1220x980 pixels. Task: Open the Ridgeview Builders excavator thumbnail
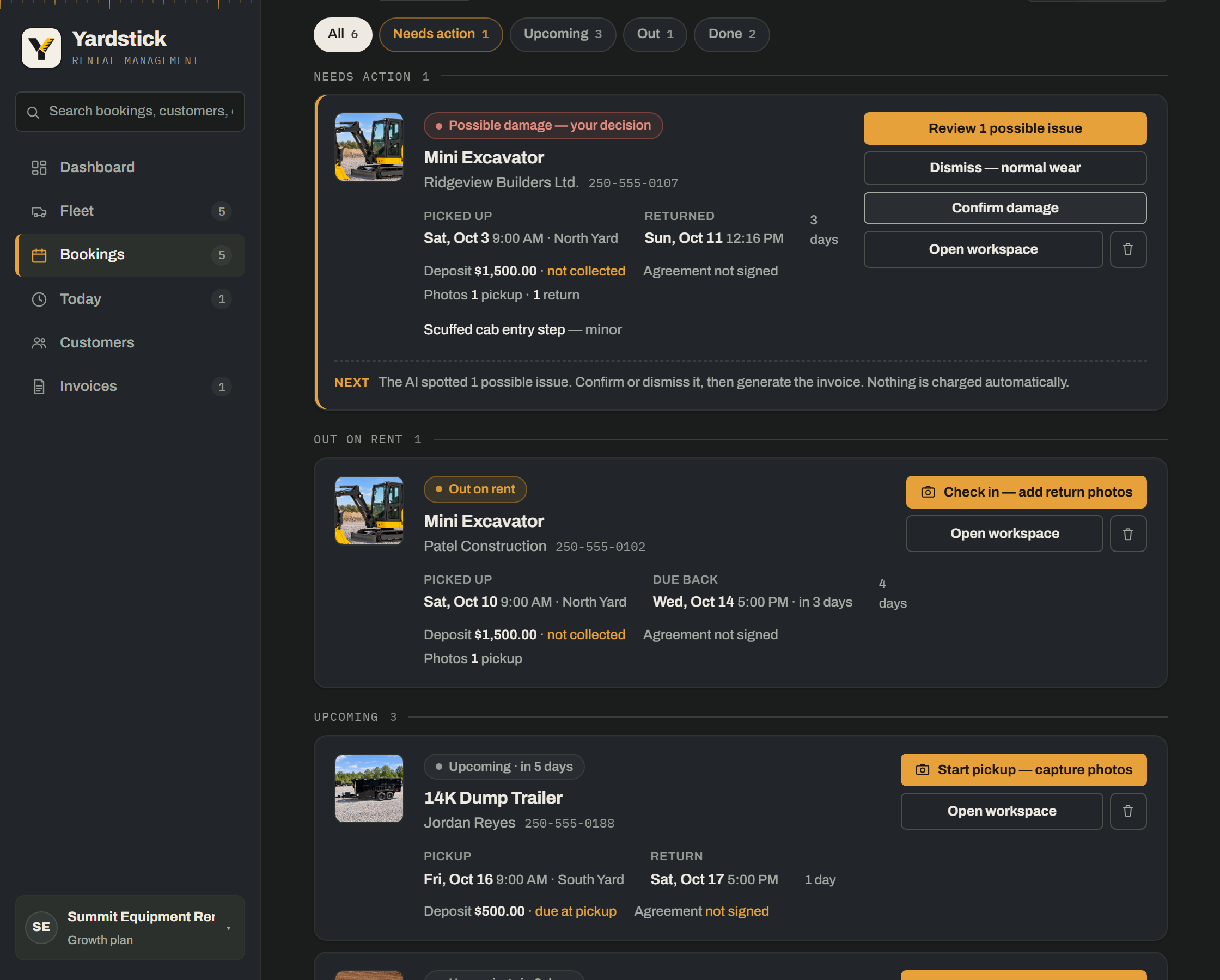tap(369, 147)
